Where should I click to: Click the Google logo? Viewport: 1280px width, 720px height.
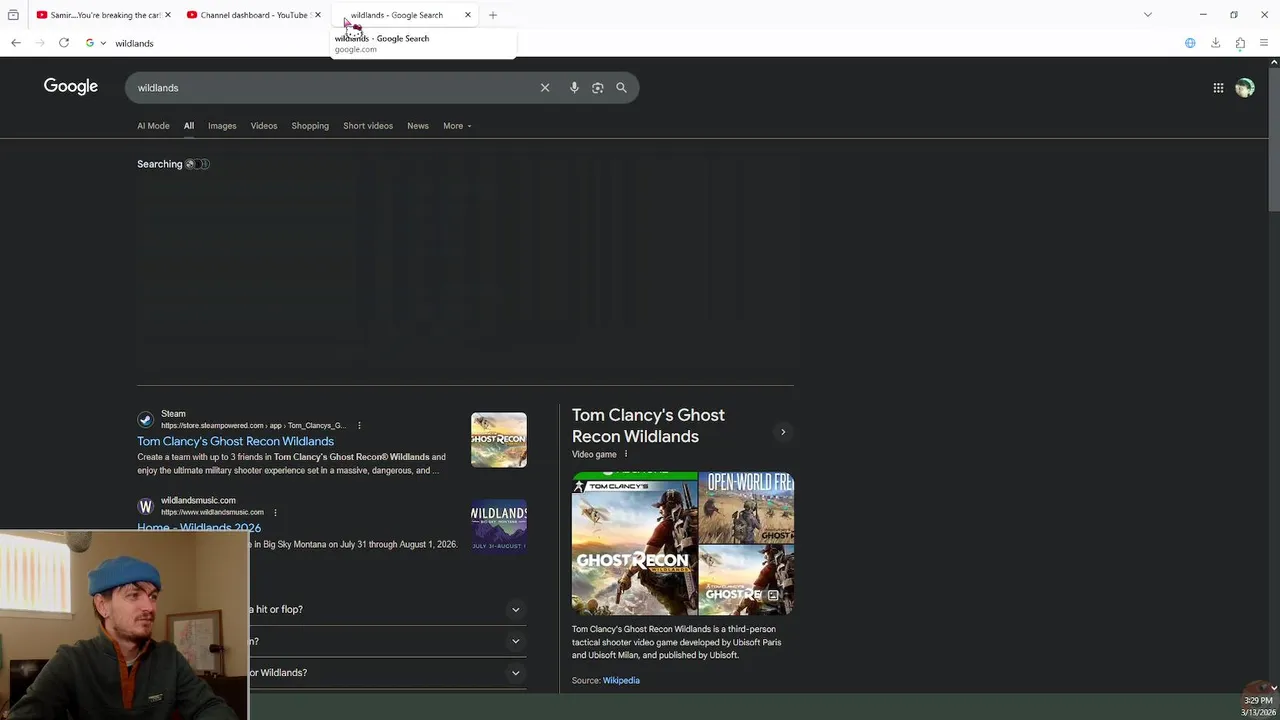coord(71,87)
